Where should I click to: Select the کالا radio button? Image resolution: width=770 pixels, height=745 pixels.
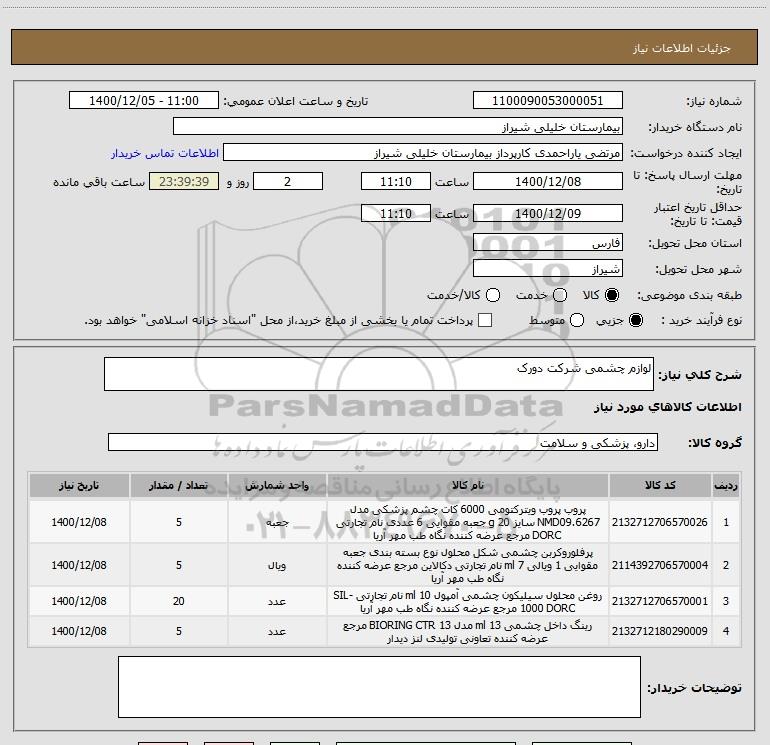[x=612, y=295]
